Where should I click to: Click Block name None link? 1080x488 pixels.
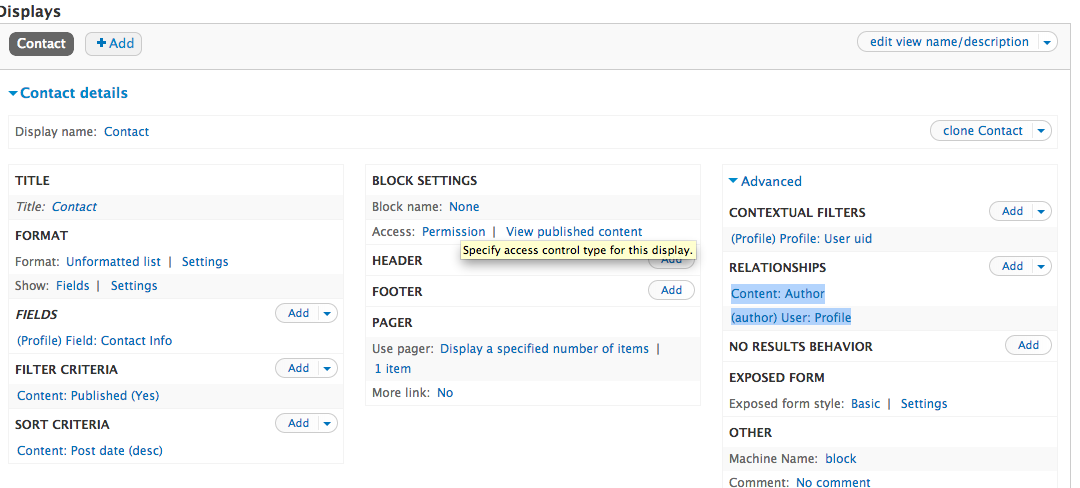click(464, 206)
